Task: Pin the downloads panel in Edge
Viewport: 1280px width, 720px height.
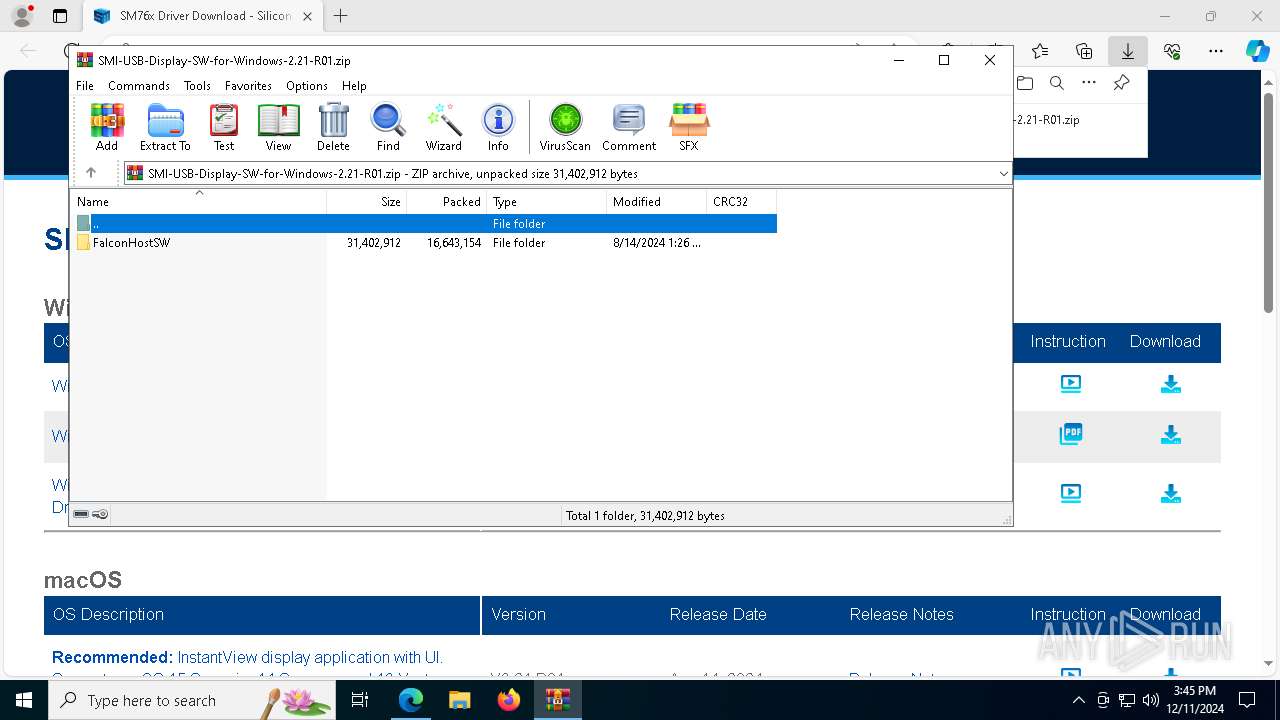Action: (1121, 83)
